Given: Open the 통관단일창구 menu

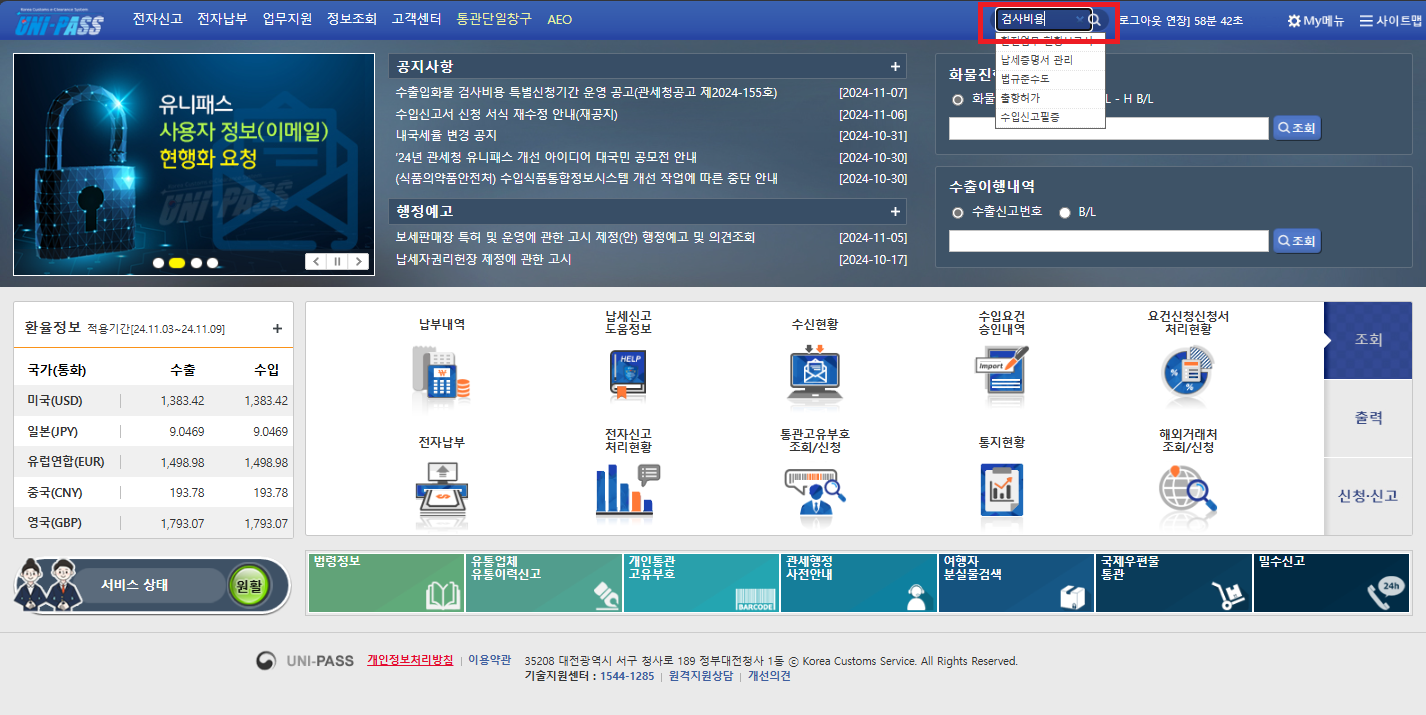Looking at the screenshot, I should pyautogui.click(x=494, y=19).
